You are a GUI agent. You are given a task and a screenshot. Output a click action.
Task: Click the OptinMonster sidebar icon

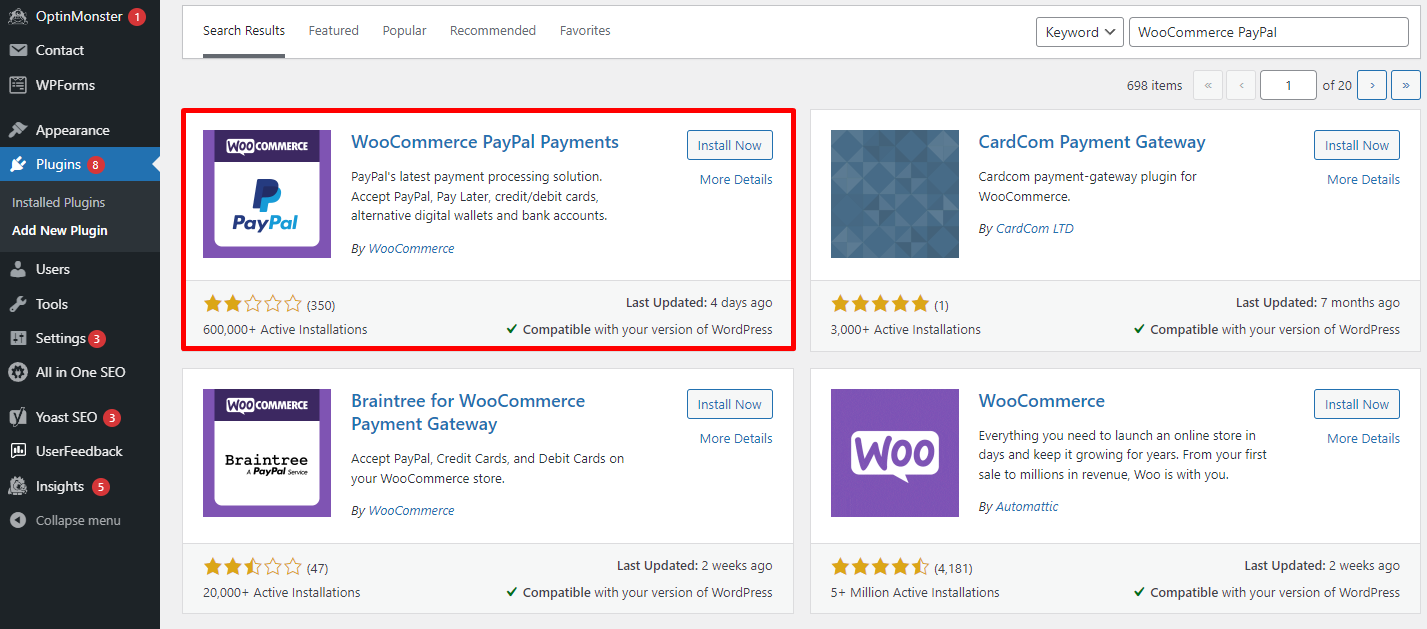click(18, 16)
